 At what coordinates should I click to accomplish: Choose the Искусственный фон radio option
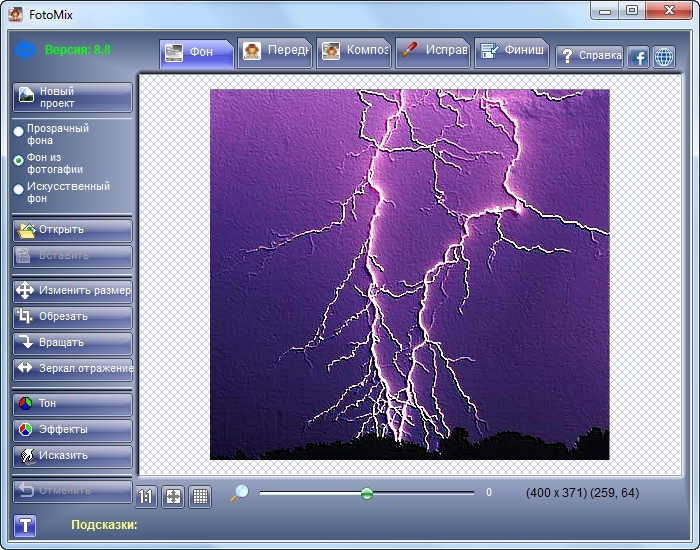click(18, 189)
